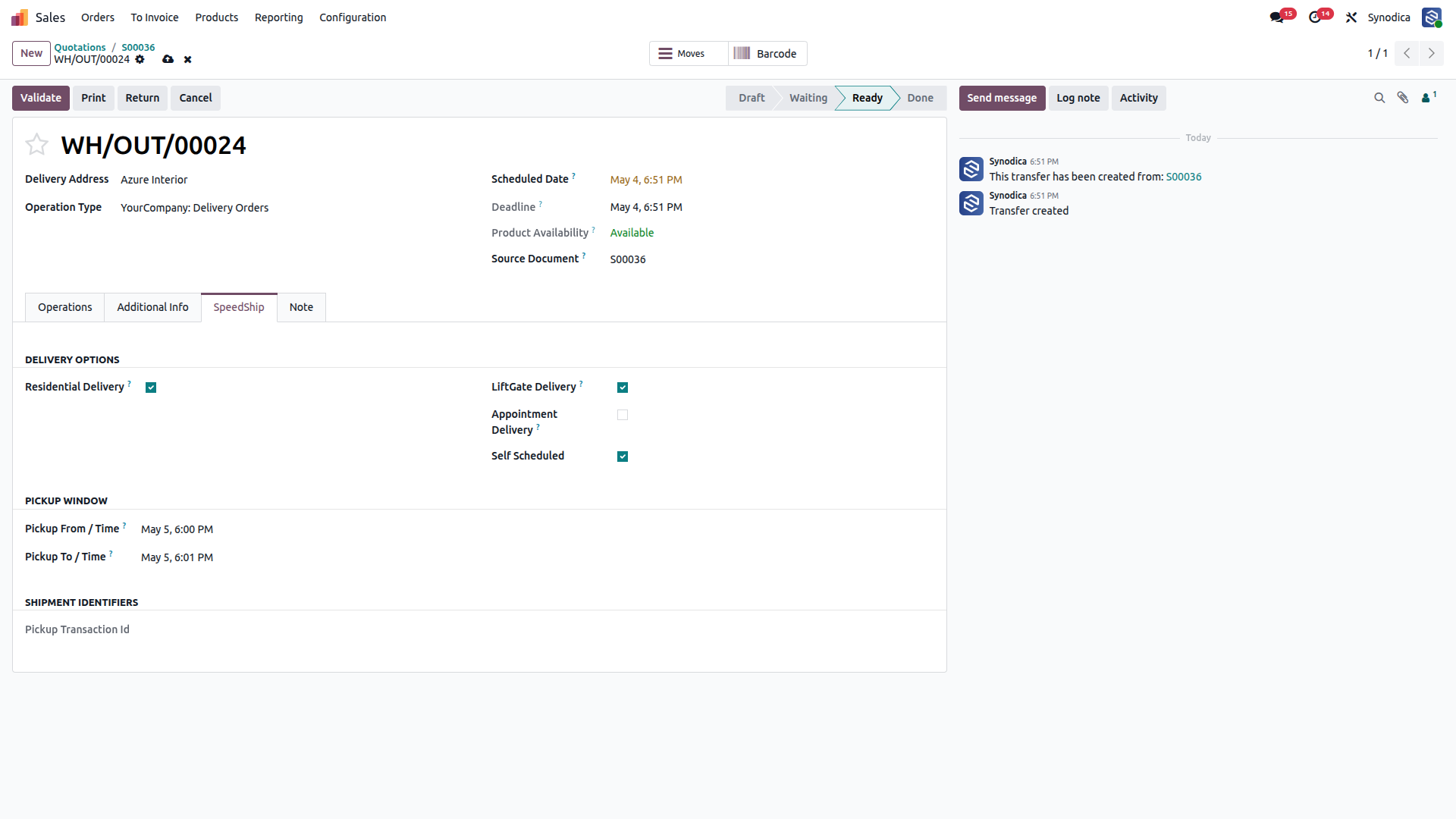Search chatter messages magnifier icon
This screenshot has height=819, width=1456.
(1379, 98)
